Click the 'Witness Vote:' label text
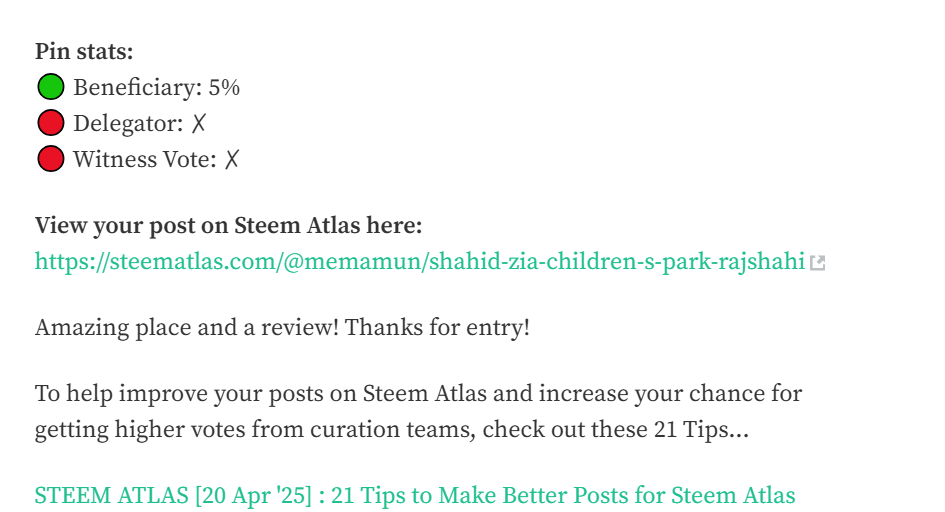 click(x=145, y=160)
